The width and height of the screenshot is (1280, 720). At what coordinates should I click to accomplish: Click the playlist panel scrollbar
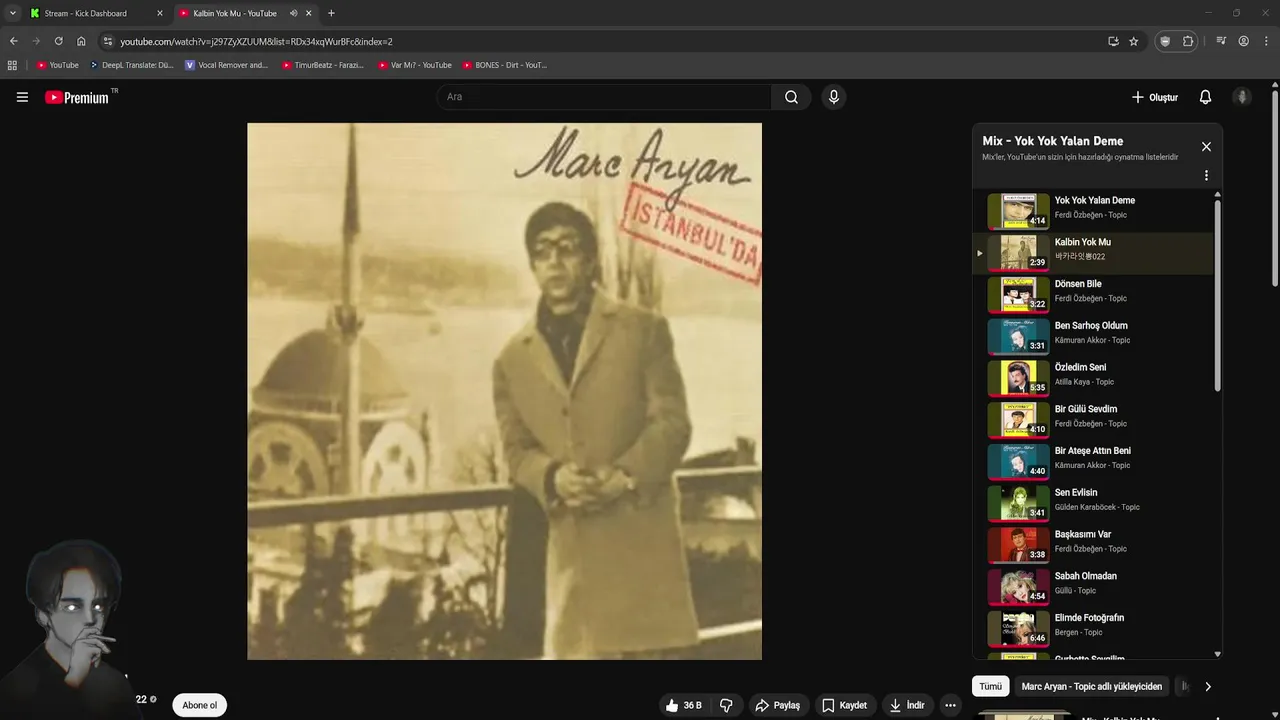point(1217,295)
